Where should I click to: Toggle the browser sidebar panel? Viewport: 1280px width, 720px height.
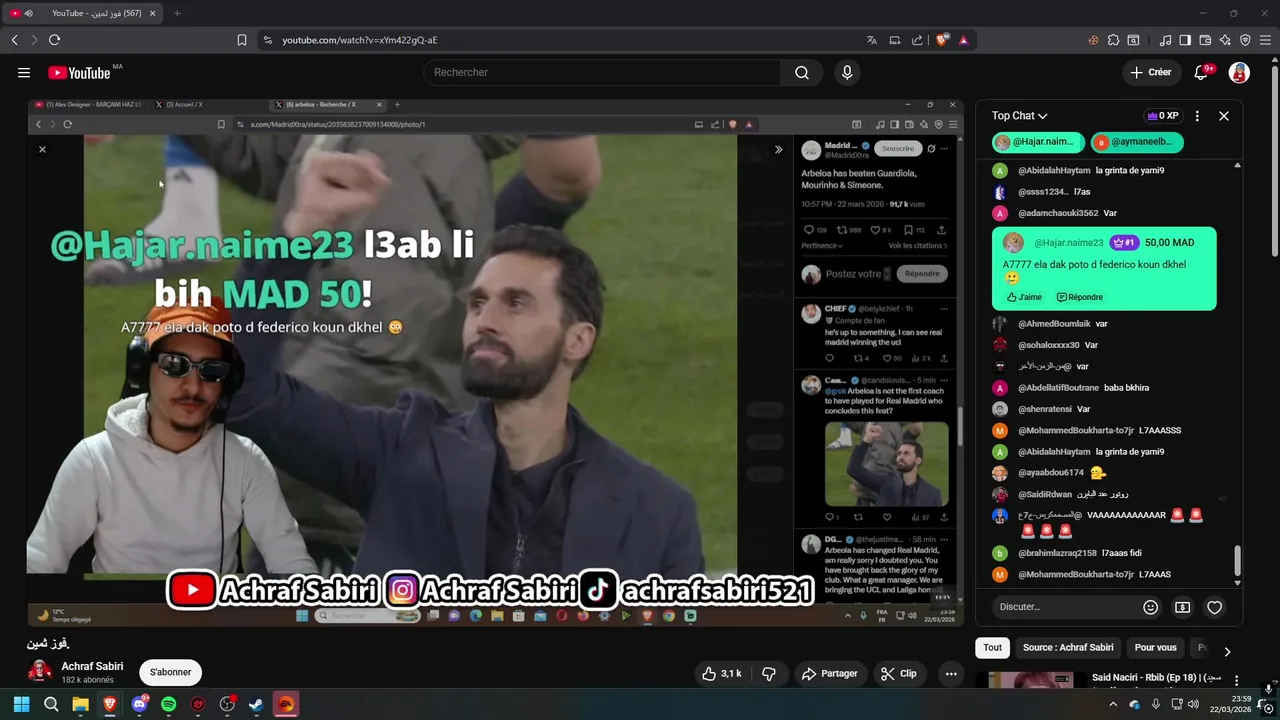click(1185, 40)
